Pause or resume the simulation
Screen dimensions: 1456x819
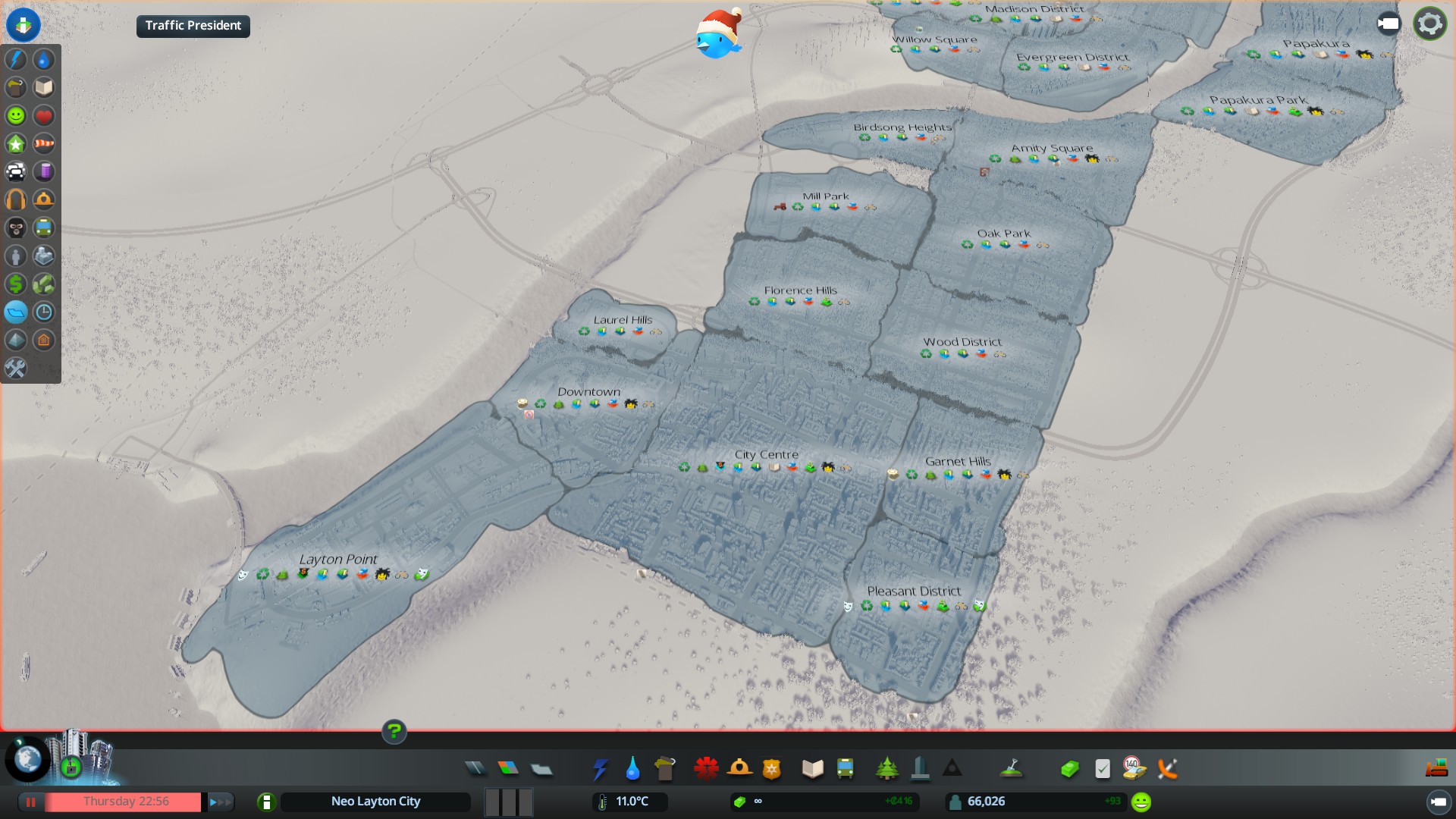coord(31,802)
